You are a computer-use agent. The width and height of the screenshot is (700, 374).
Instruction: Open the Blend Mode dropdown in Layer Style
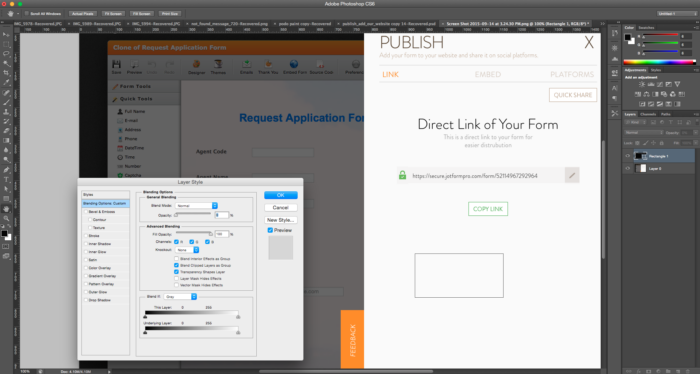coord(196,206)
